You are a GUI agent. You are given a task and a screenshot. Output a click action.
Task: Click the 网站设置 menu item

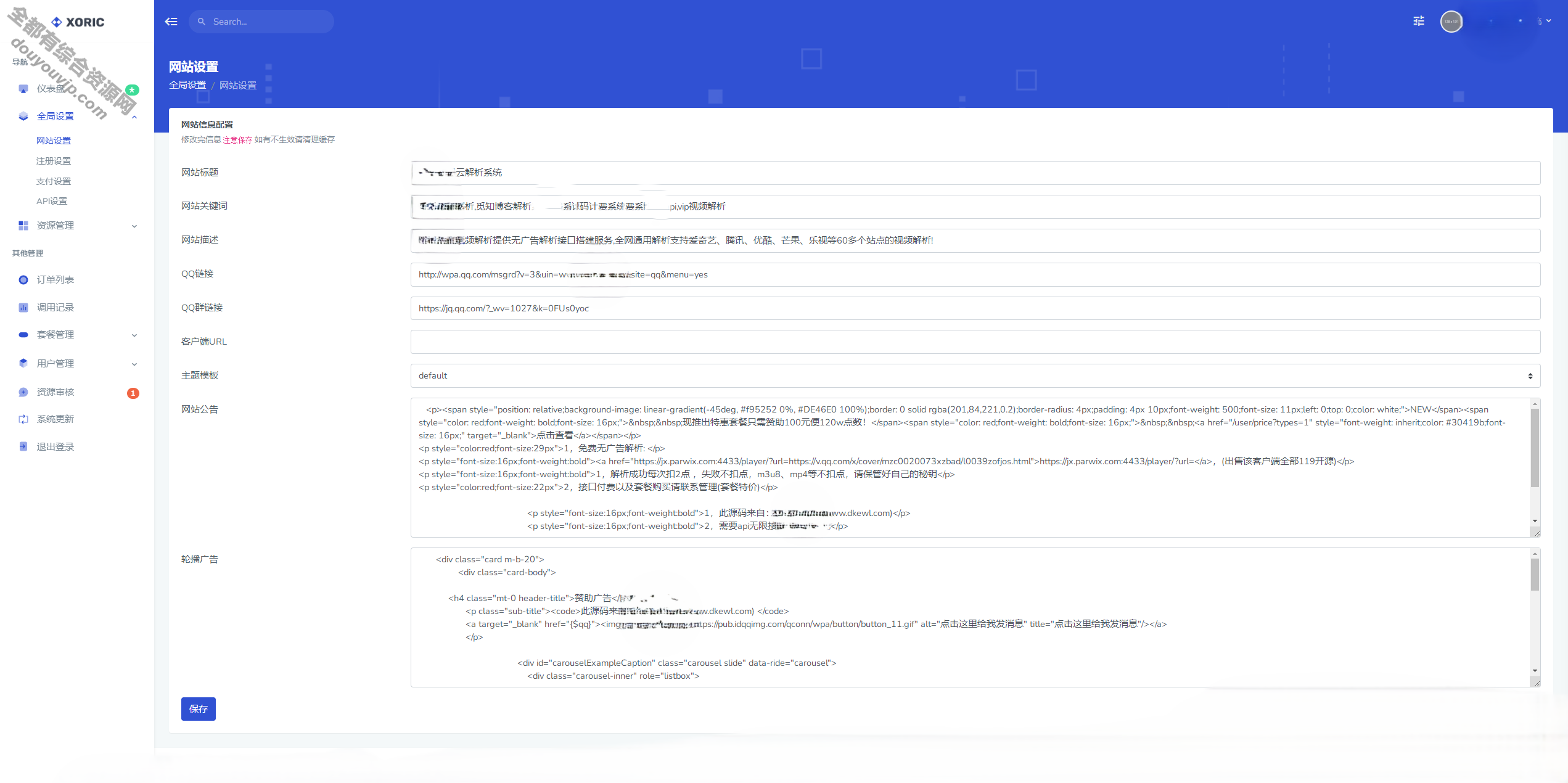55,140
